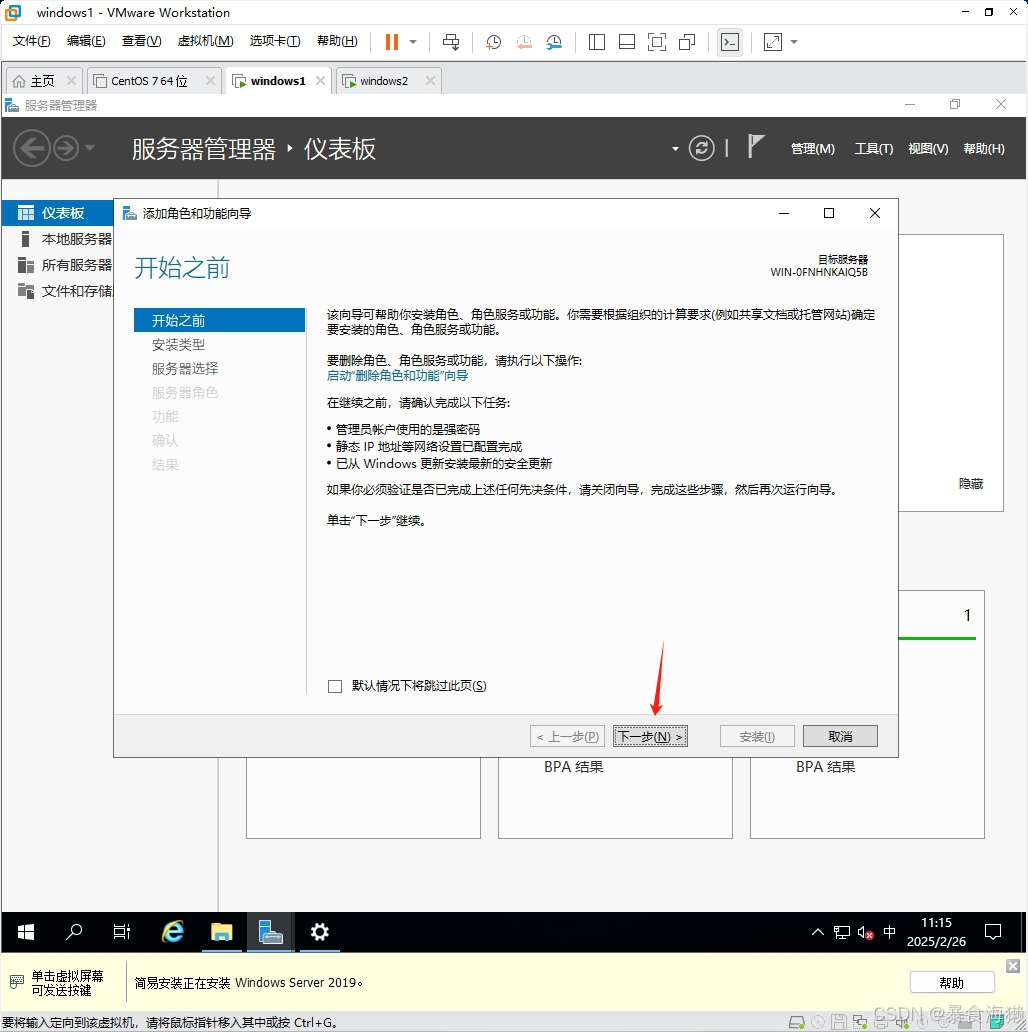
Task: Click the stretch guest display icon
Action: pyautogui.click(x=773, y=42)
